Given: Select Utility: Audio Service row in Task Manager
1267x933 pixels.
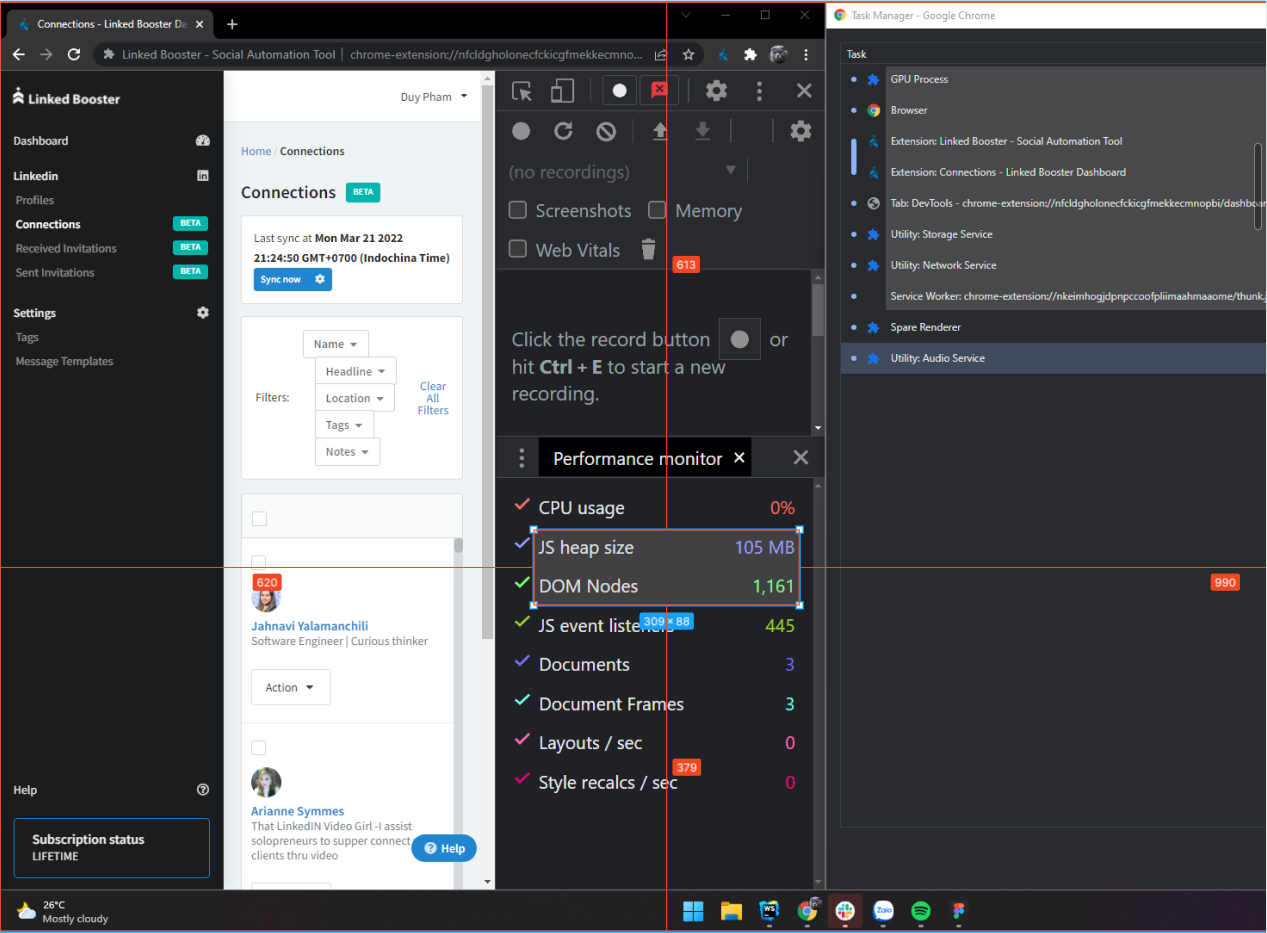Looking at the screenshot, I should tap(1053, 358).
